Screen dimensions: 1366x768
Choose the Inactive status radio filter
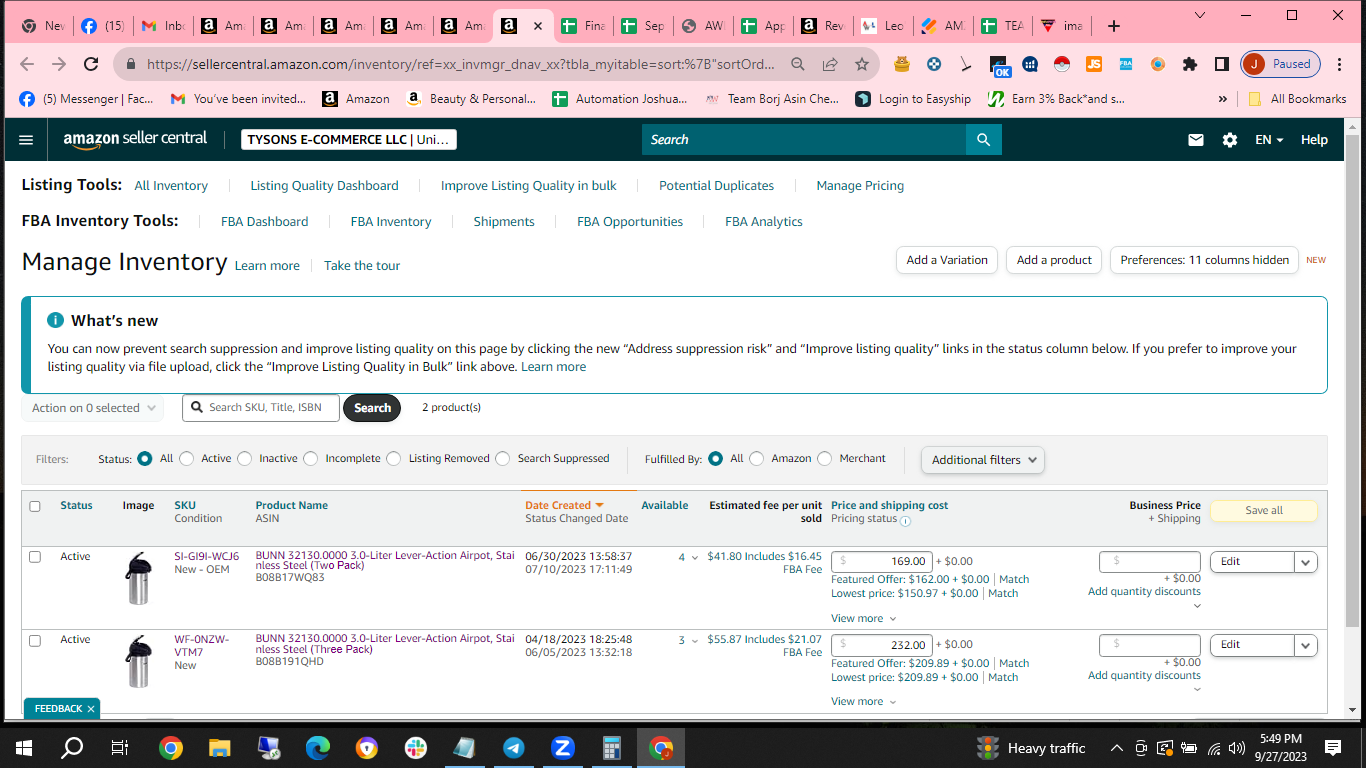click(x=244, y=459)
